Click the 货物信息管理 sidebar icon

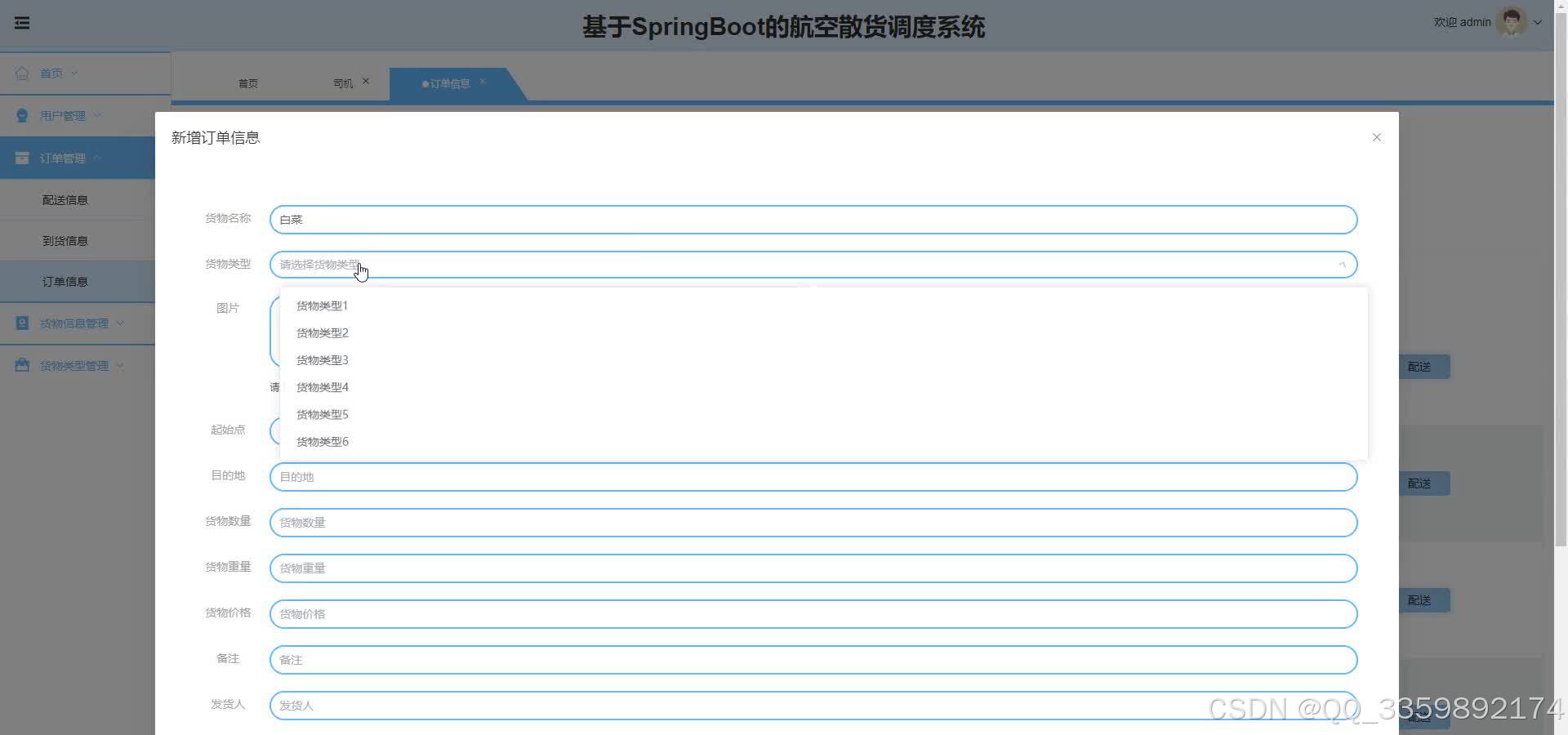coord(22,323)
